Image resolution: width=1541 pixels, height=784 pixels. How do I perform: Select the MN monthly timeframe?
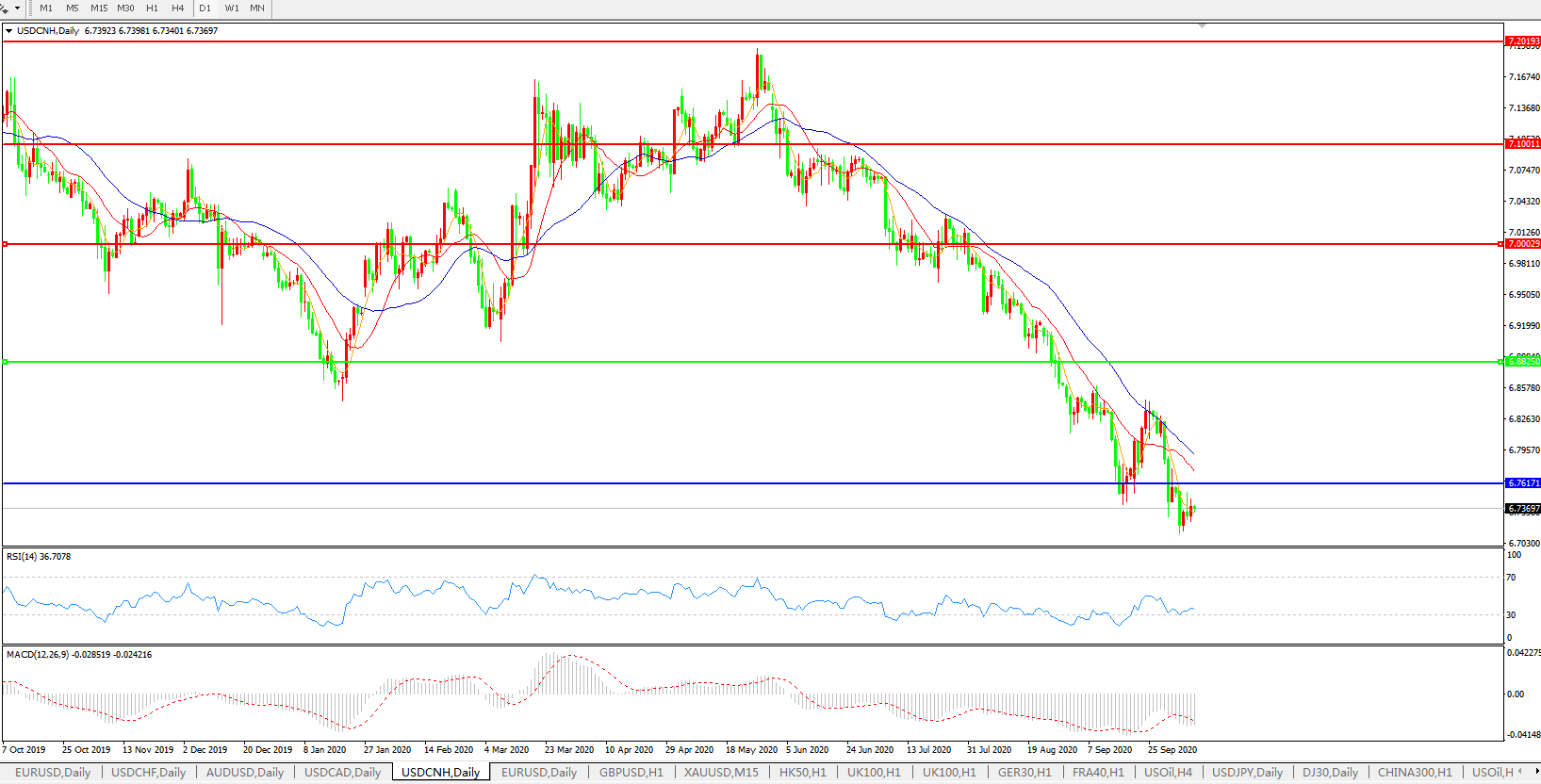pyautogui.click(x=256, y=8)
